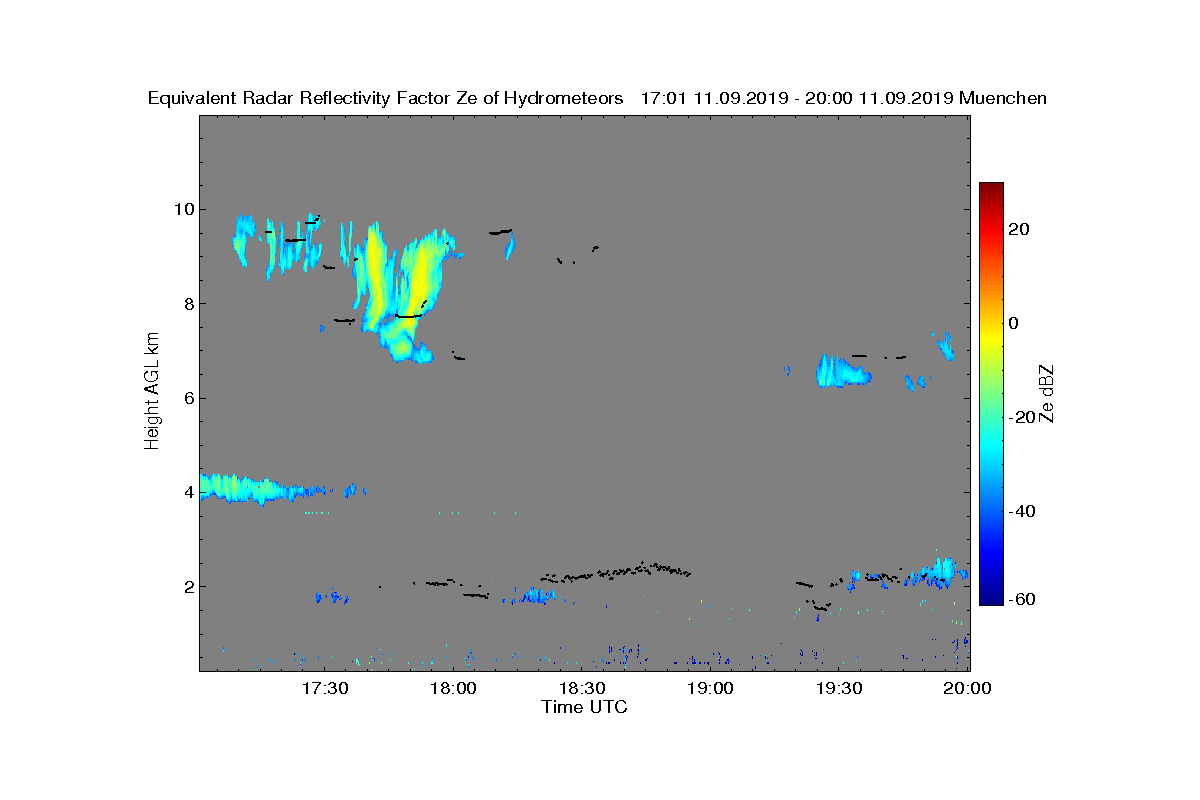Select the 17:30 time tick label
1200x800 pixels.
[x=325, y=689]
